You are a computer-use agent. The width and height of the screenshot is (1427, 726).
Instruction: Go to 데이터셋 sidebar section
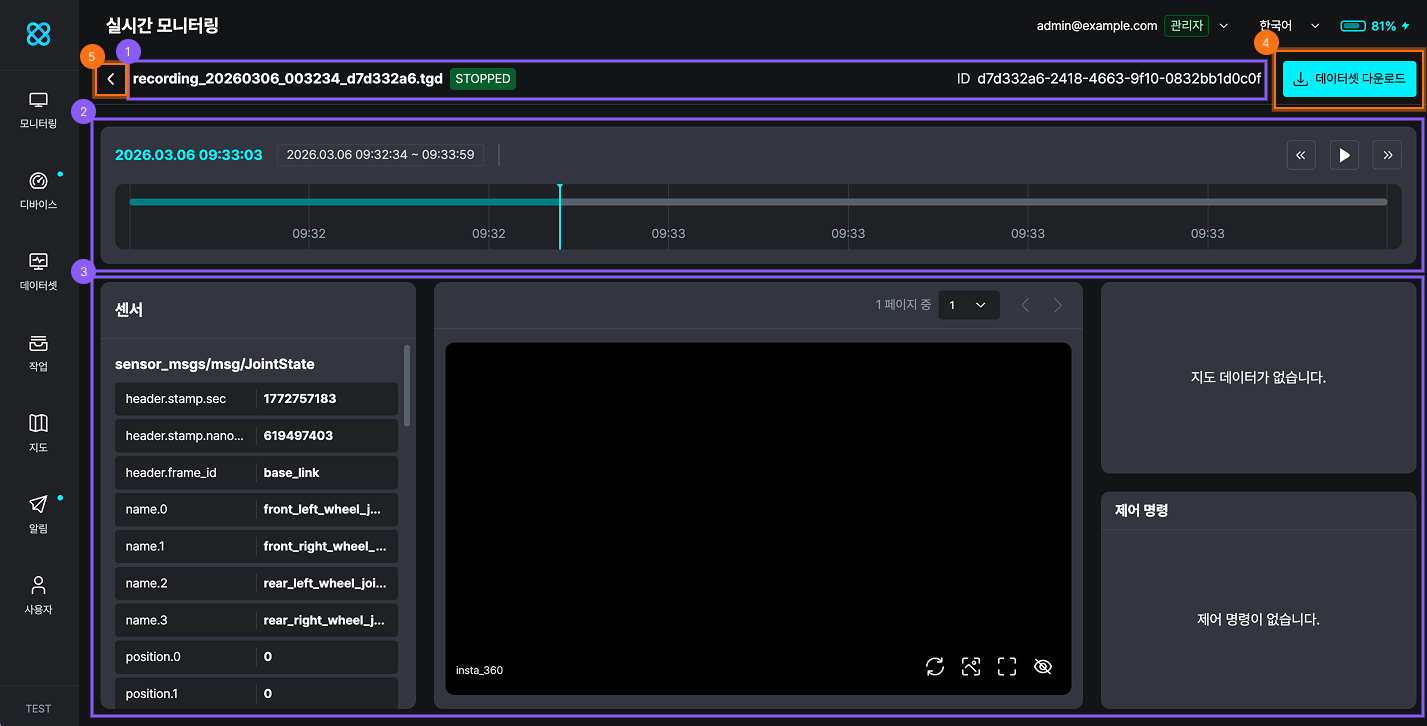coord(38,272)
